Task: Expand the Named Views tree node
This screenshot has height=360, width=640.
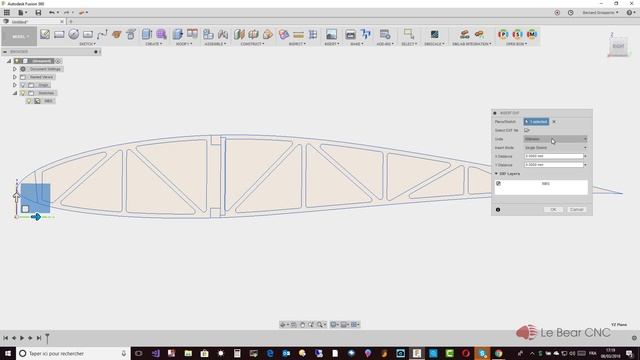Action: pyautogui.click(x=15, y=77)
